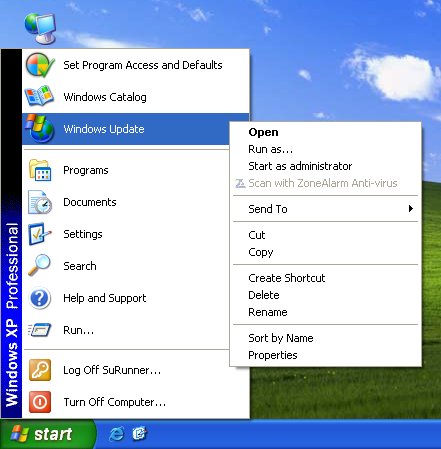Select Copy from the context menu
441x449 pixels.
point(325,252)
